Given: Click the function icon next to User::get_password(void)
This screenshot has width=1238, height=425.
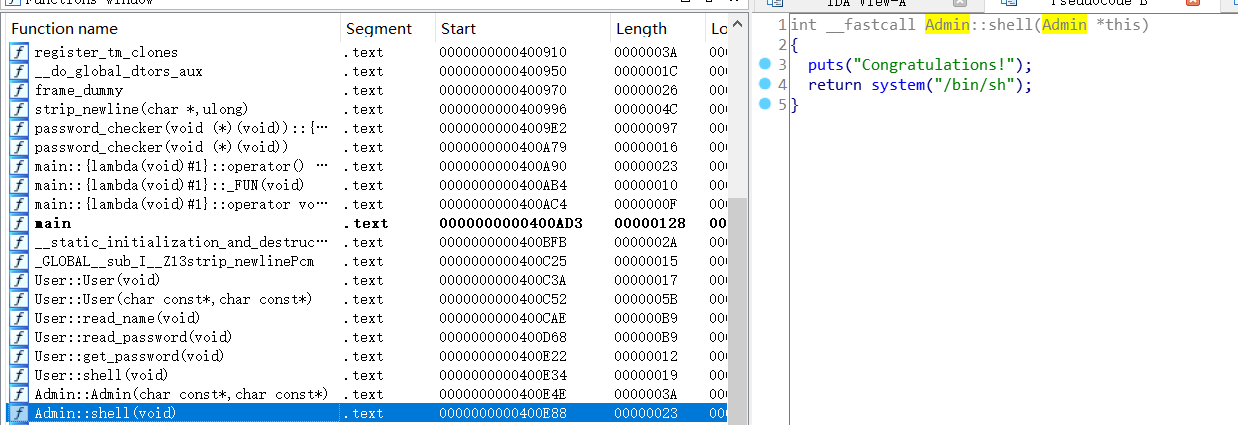Looking at the screenshot, I should [18, 356].
